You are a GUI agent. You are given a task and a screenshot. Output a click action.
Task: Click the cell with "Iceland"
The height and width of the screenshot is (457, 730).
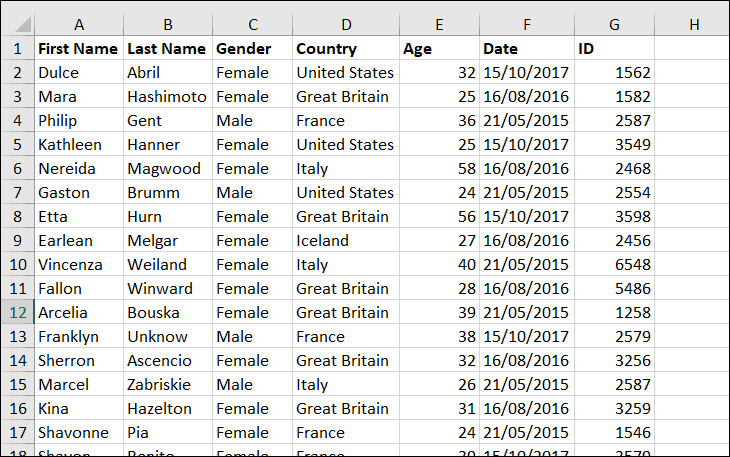(322, 240)
